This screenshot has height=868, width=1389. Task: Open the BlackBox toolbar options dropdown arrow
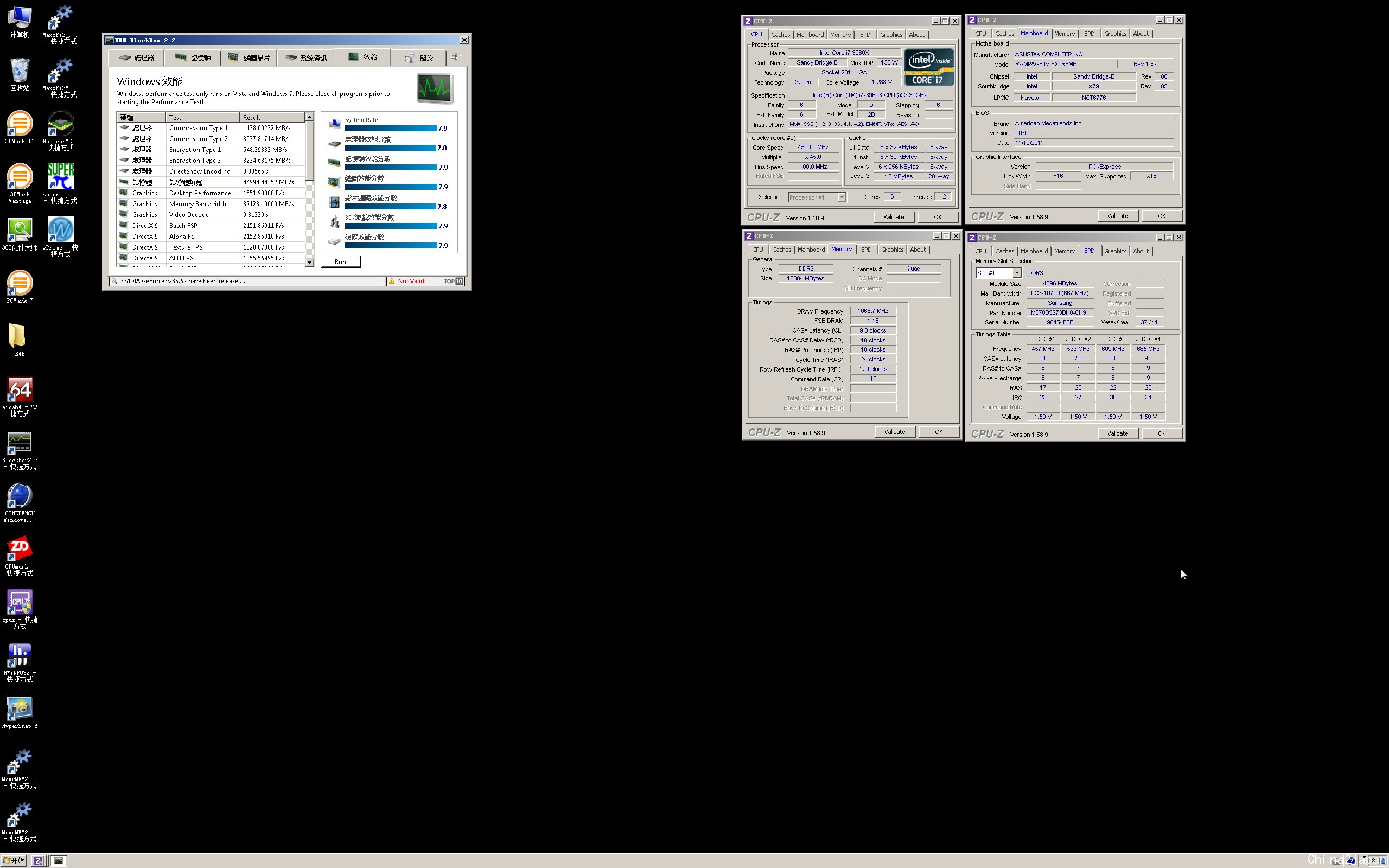coord(461,56)
